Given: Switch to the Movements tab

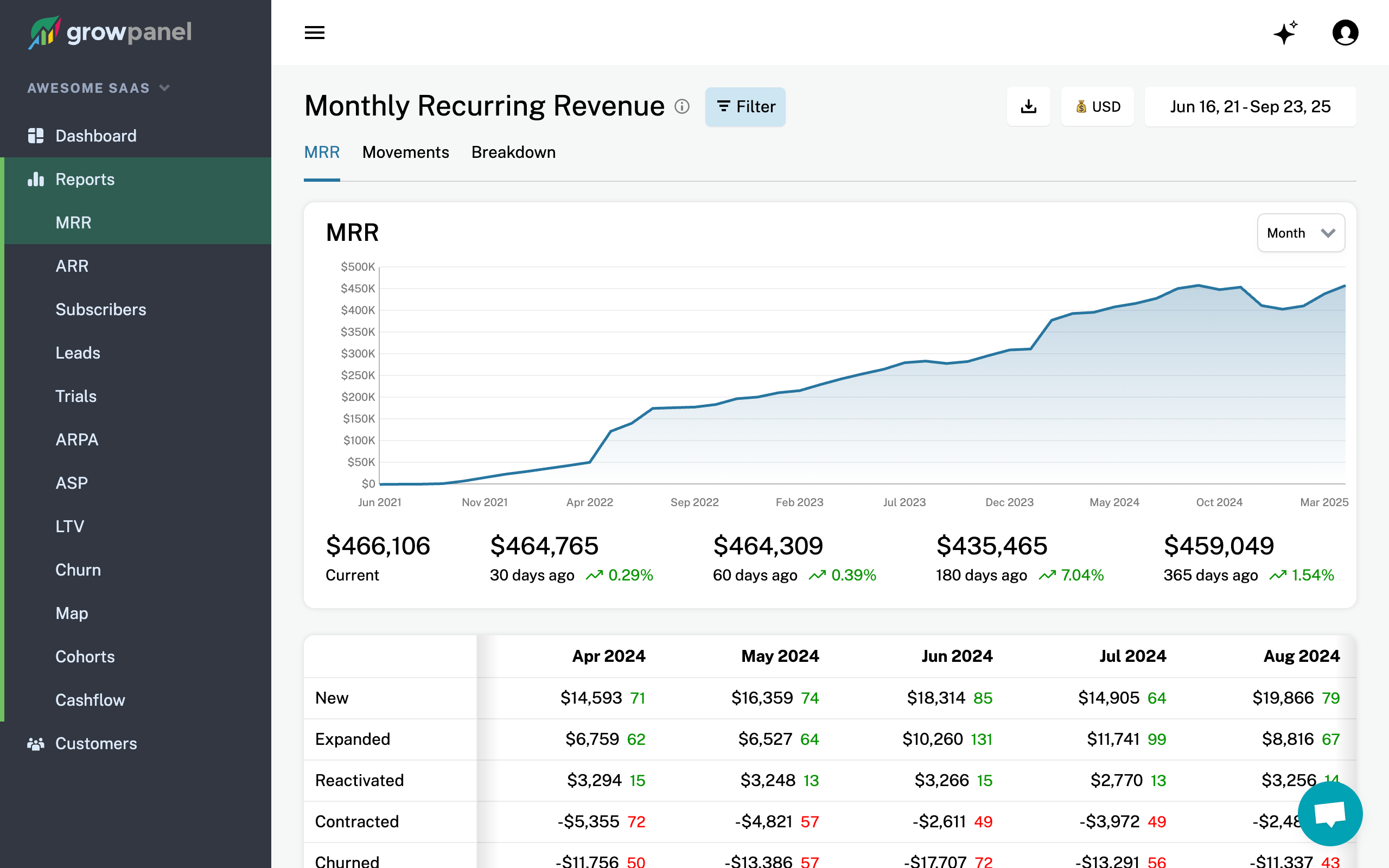Looking at the screenshot, I should [405, 152].
